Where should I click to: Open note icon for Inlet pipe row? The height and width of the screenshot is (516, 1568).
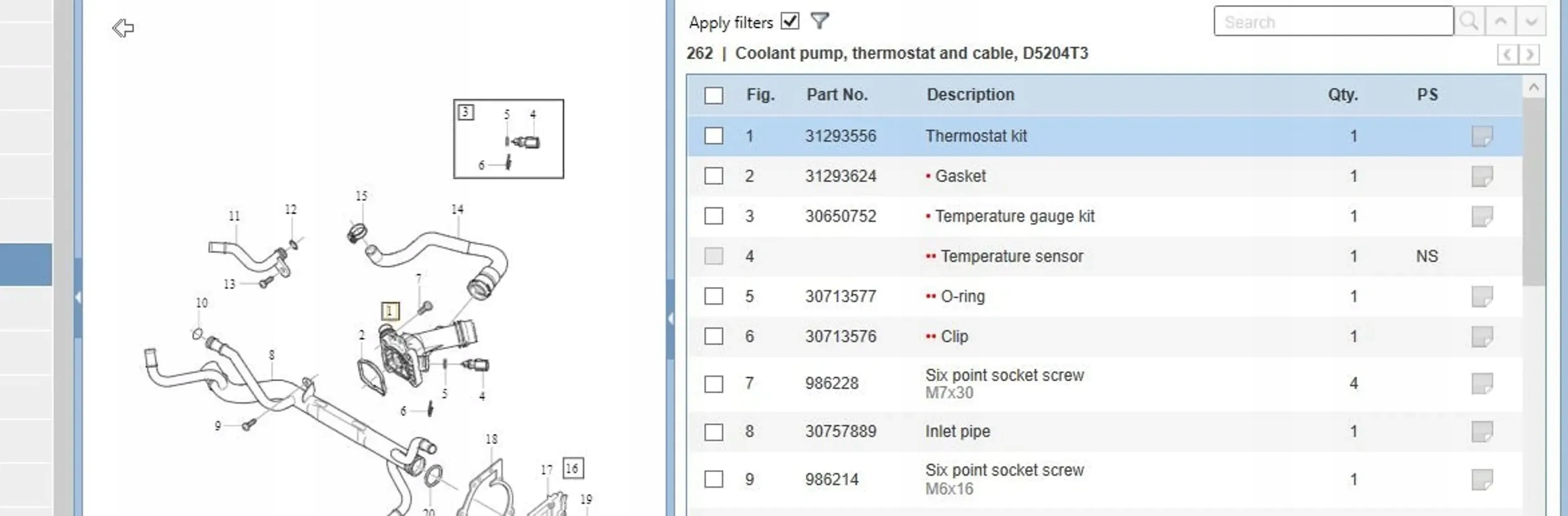(1481, 431)
